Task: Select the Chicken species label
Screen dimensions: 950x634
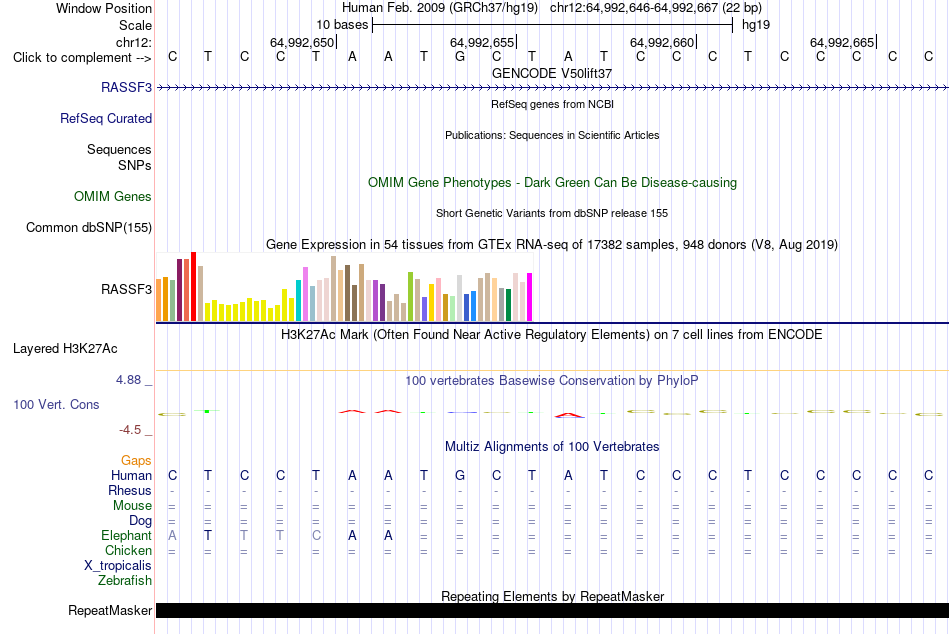Action: [x=128, y=550]
